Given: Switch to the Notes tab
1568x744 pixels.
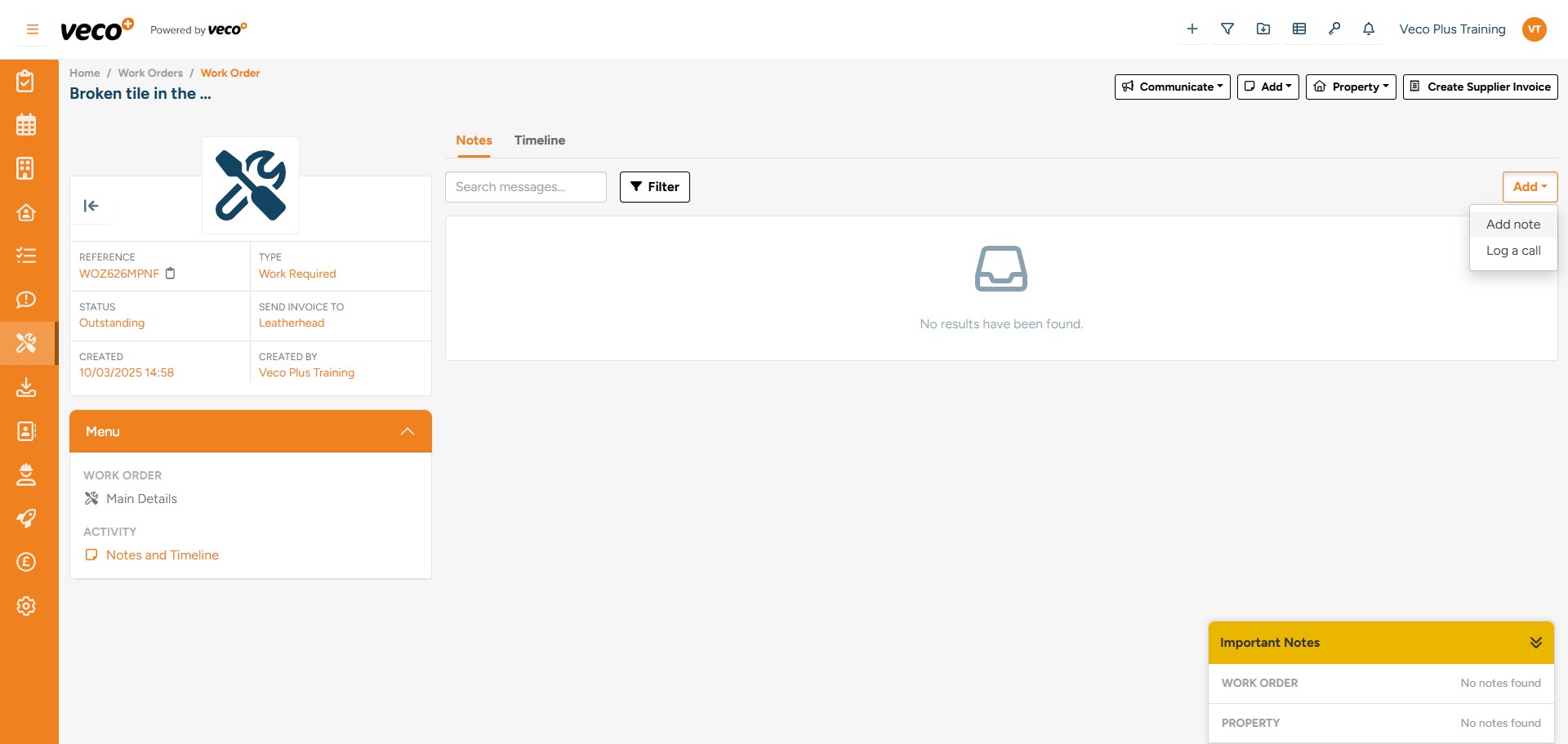Looking at the screenshot, I should pyautogui.click(x=474, y=140).
